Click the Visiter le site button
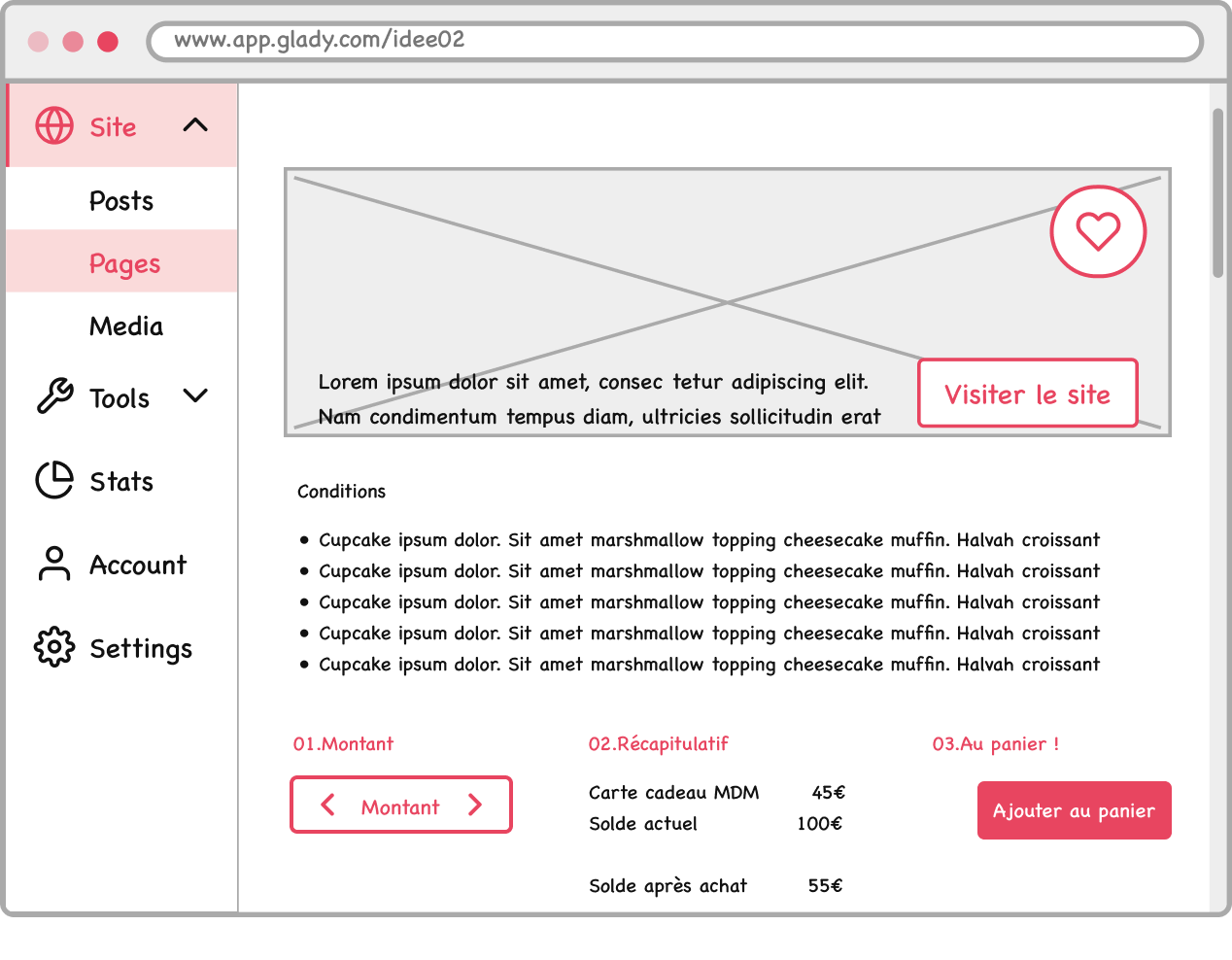This screenshot has height=960, width=1232. tap(1027, 394)
